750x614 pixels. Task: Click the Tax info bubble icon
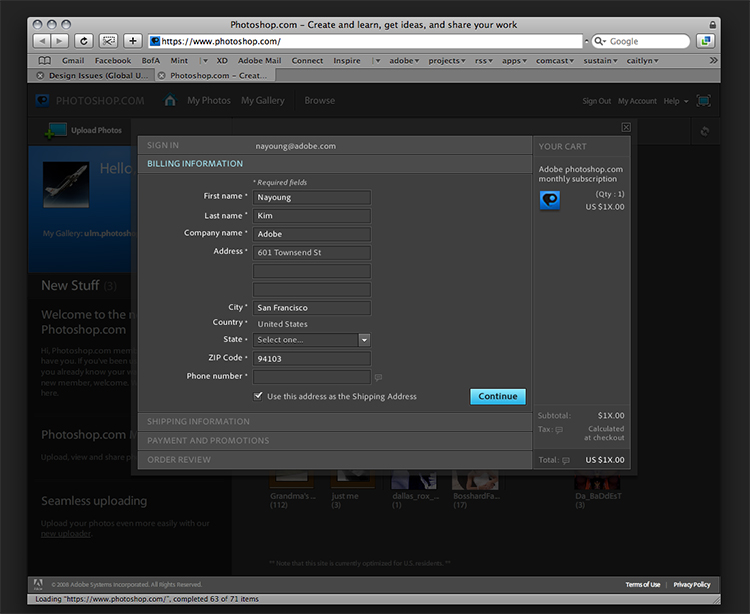pos(559,430)
